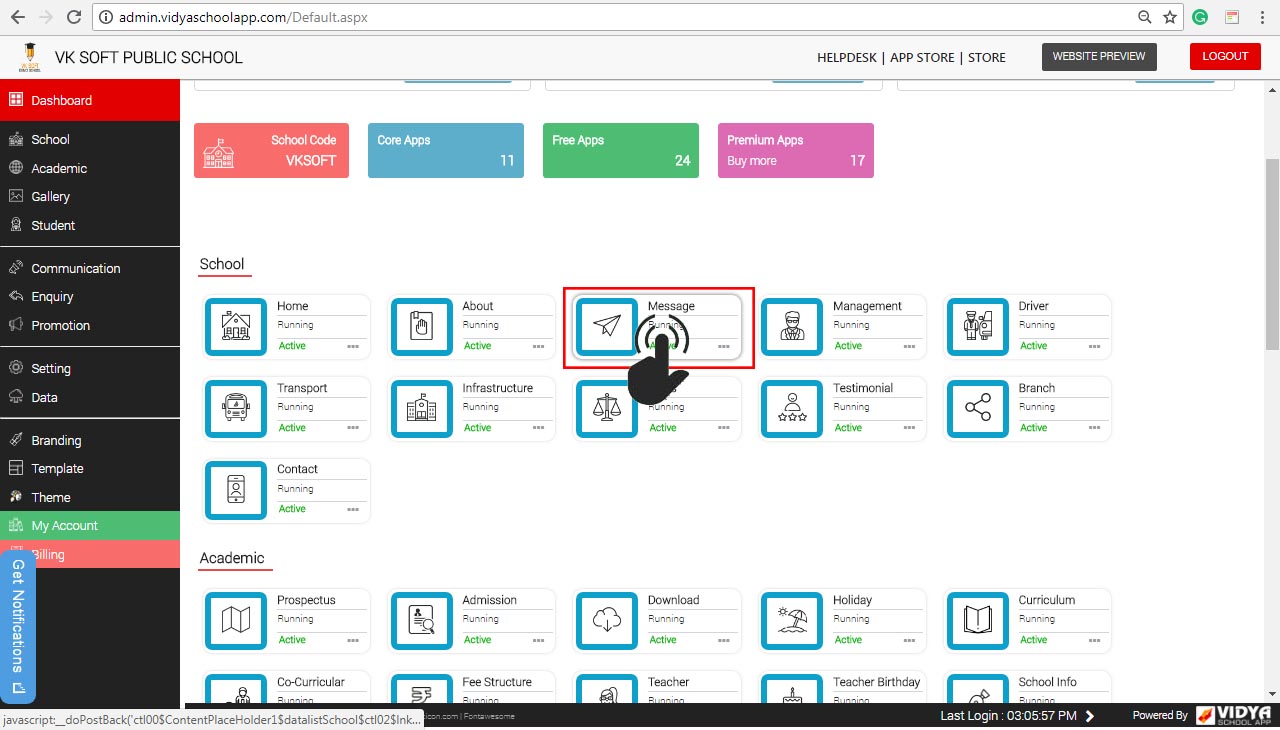
Task: Open Enquiry in the sidebar
Action: point(90,296)
